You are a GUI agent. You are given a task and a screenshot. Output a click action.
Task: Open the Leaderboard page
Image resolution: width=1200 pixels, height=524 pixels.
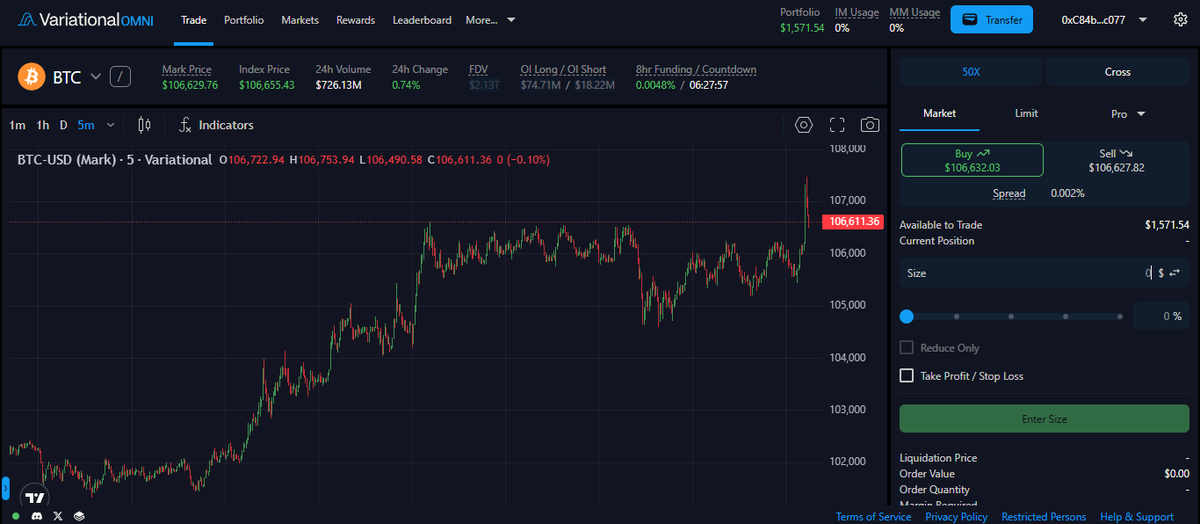click(x=422, y=20)
